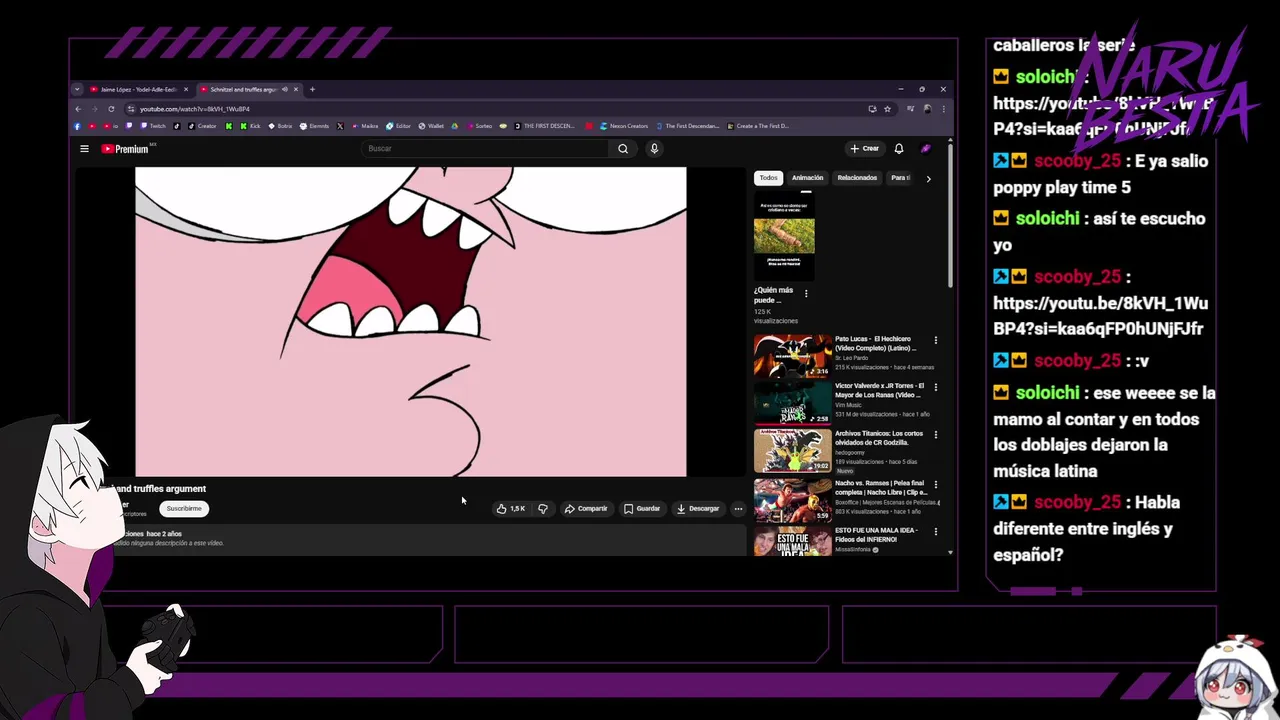Like the video with thumbs-up button
This screenshot has height=720, width=1280.
click(510, 508)
